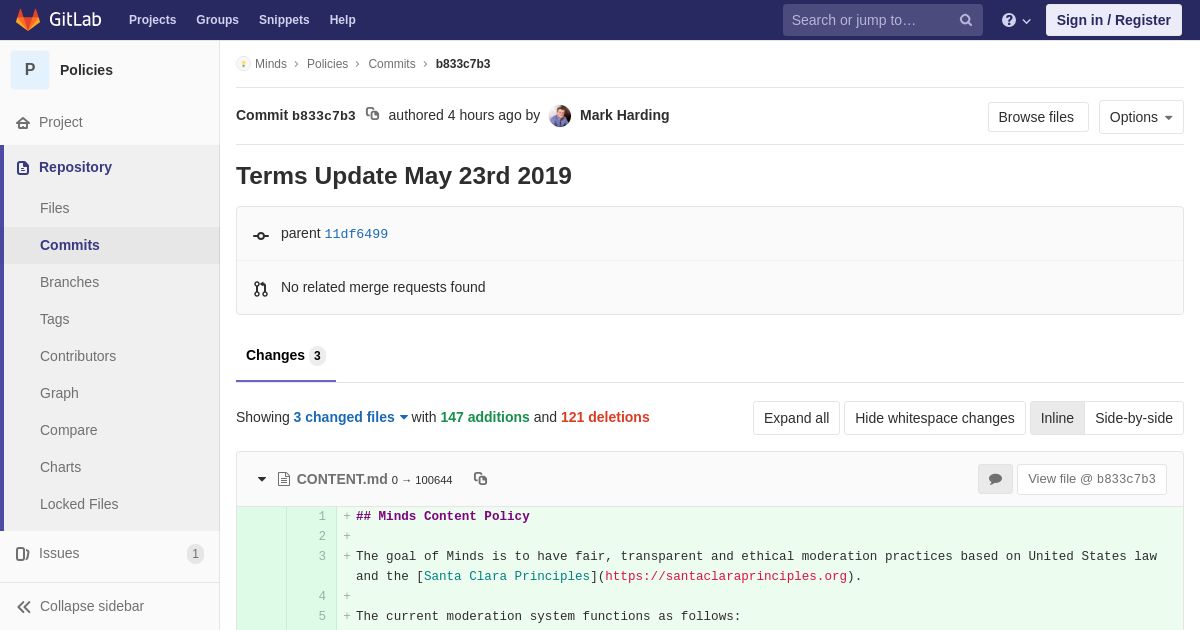Toggle comments for CONTENT.md file

(995, 479)
